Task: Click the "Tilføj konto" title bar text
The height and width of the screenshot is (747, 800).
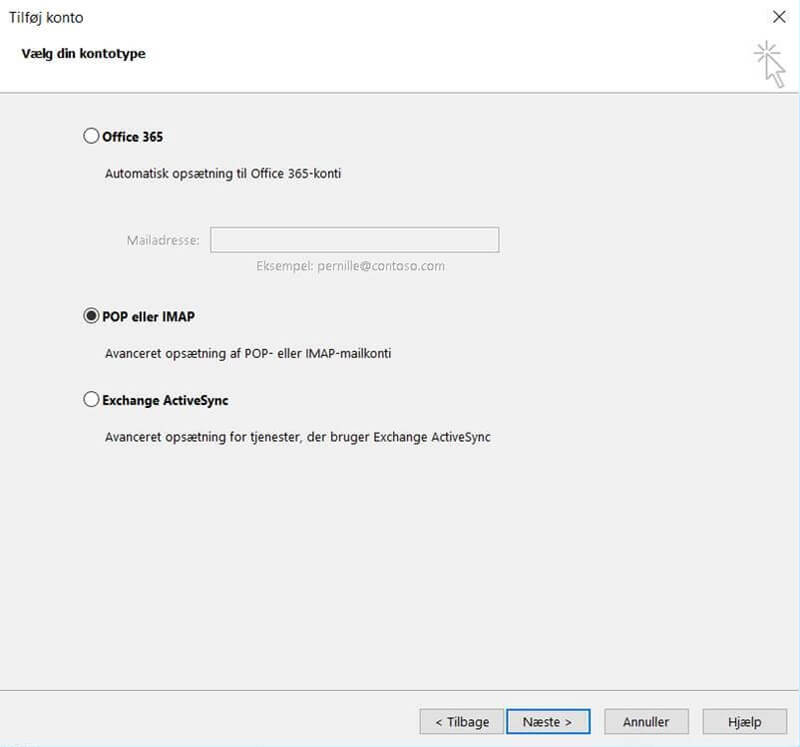Action: (46, 17)
